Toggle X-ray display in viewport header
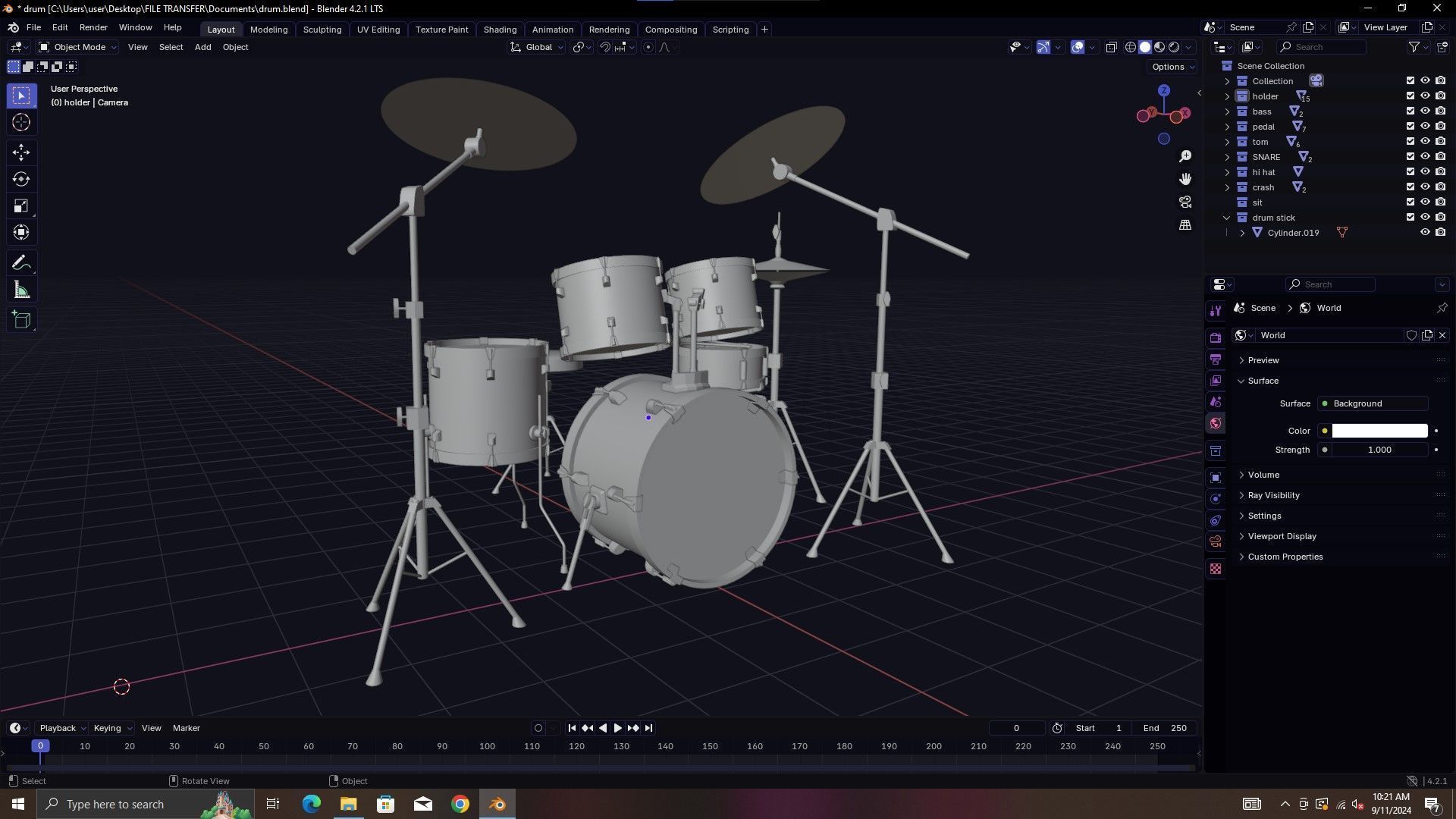Viewport: 1456px width, 819px height. (1111, 47)
